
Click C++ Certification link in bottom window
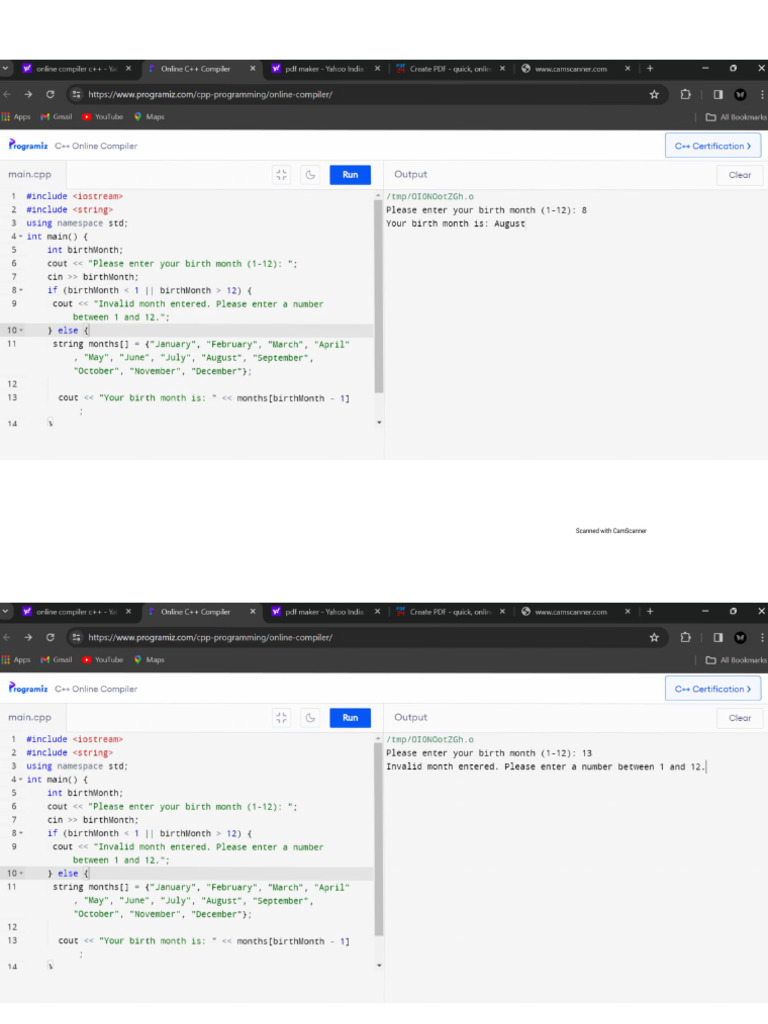[x=712, y=689]
